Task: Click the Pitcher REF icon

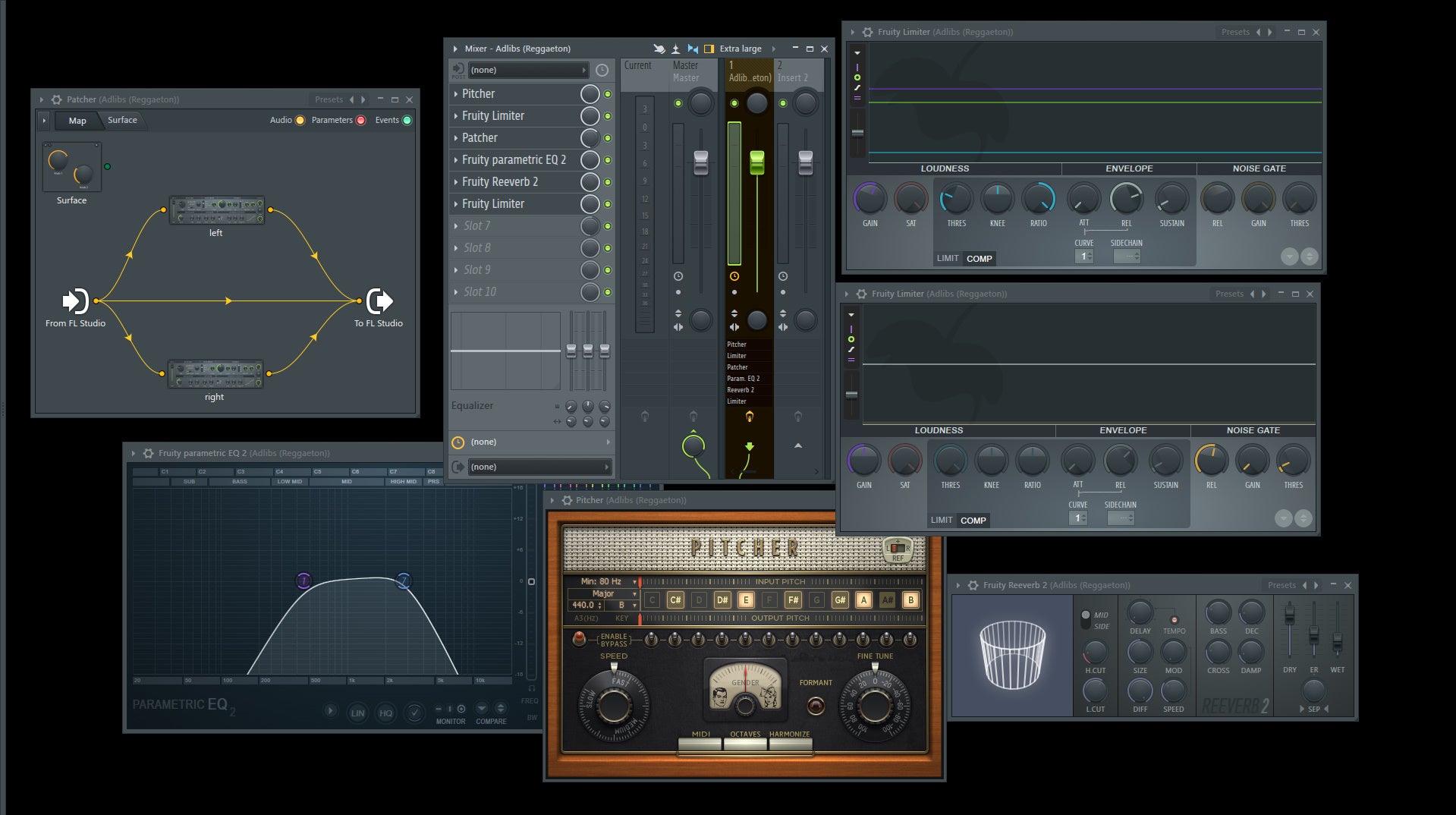Action: tap(898, 551)
